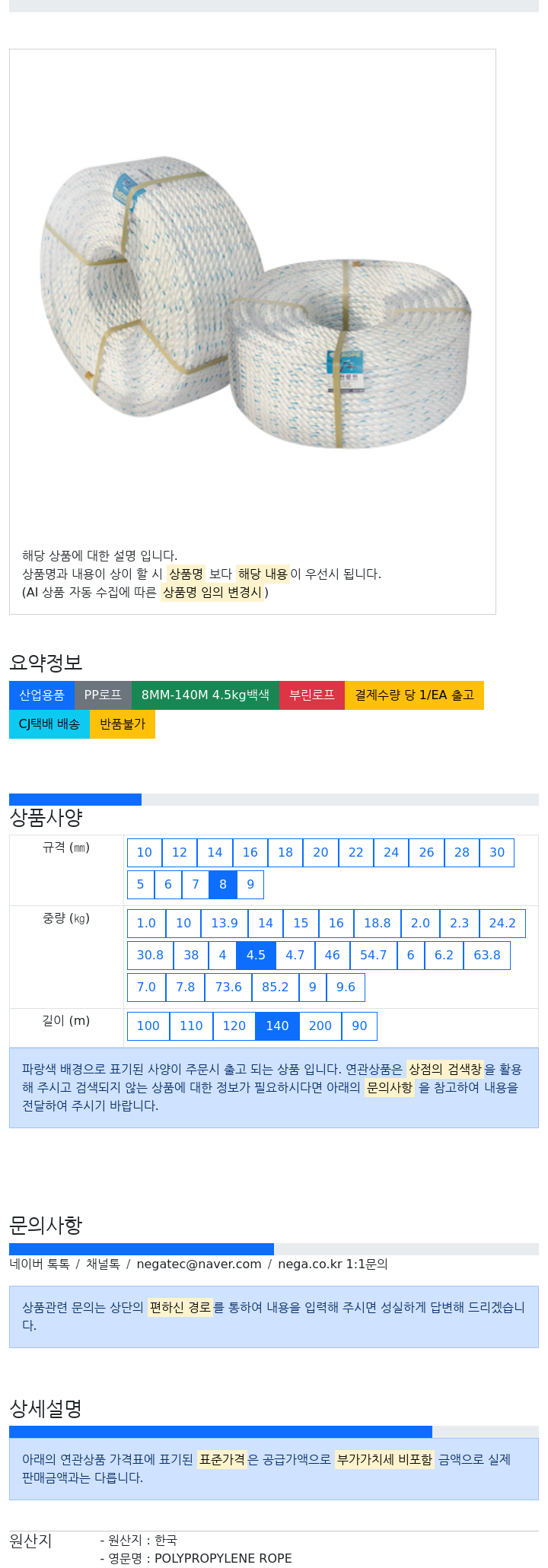Choose 10 mm in 규격 options
The image size is (548, 1568).
click(x=145, y=853)
